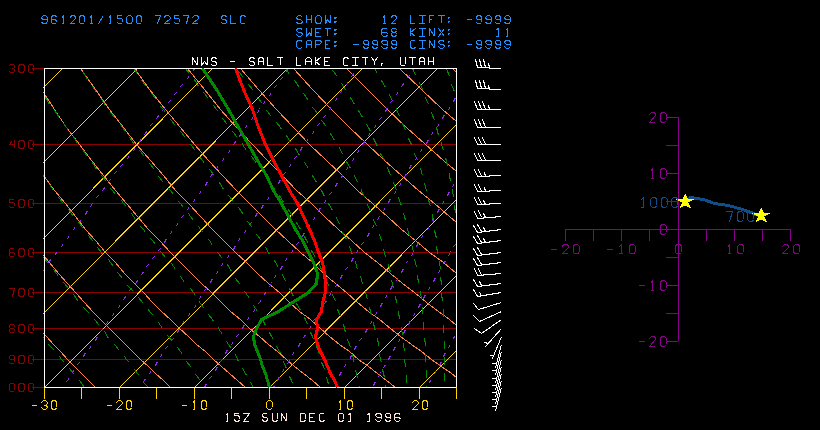Select the SHOW: index label

pos(317,20)
